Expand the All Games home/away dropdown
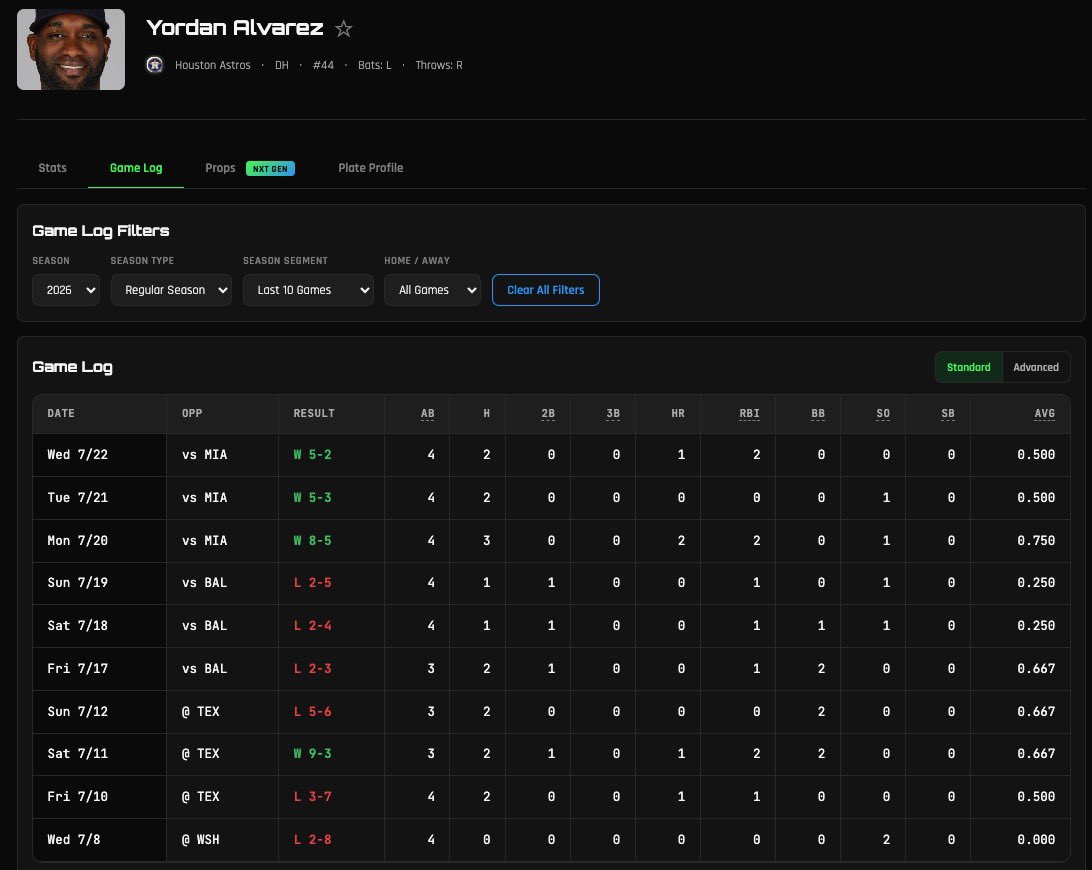This screenshot has height=870, width=1092. [x=432, y=290]
